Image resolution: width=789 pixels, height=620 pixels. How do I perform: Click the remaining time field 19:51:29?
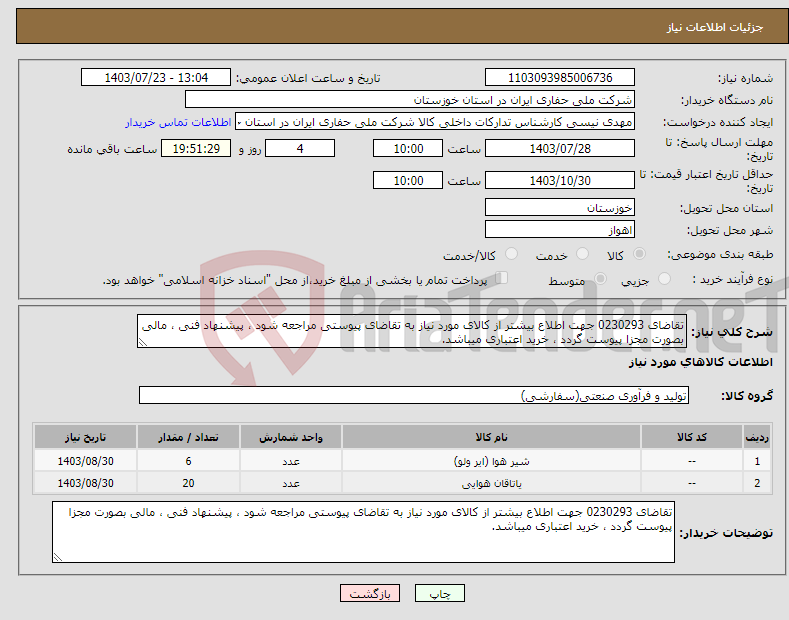[196, 148]
